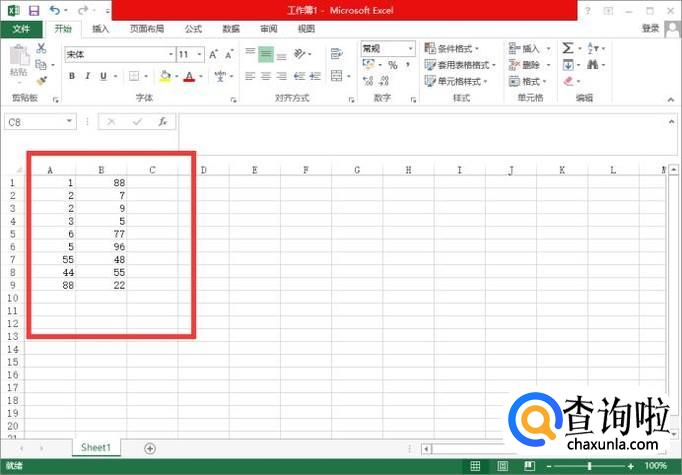This screenshot has width=682, height=475.
Task: Undo the last action
Action: click(x=54, y=10)
